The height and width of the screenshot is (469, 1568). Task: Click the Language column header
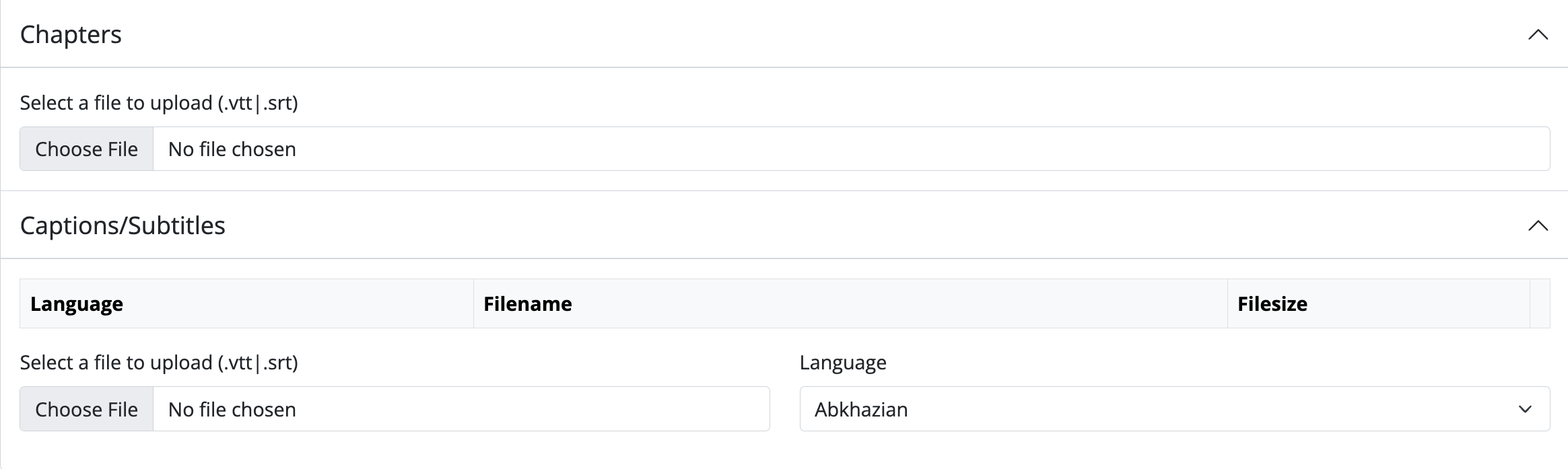pos(77,304)
